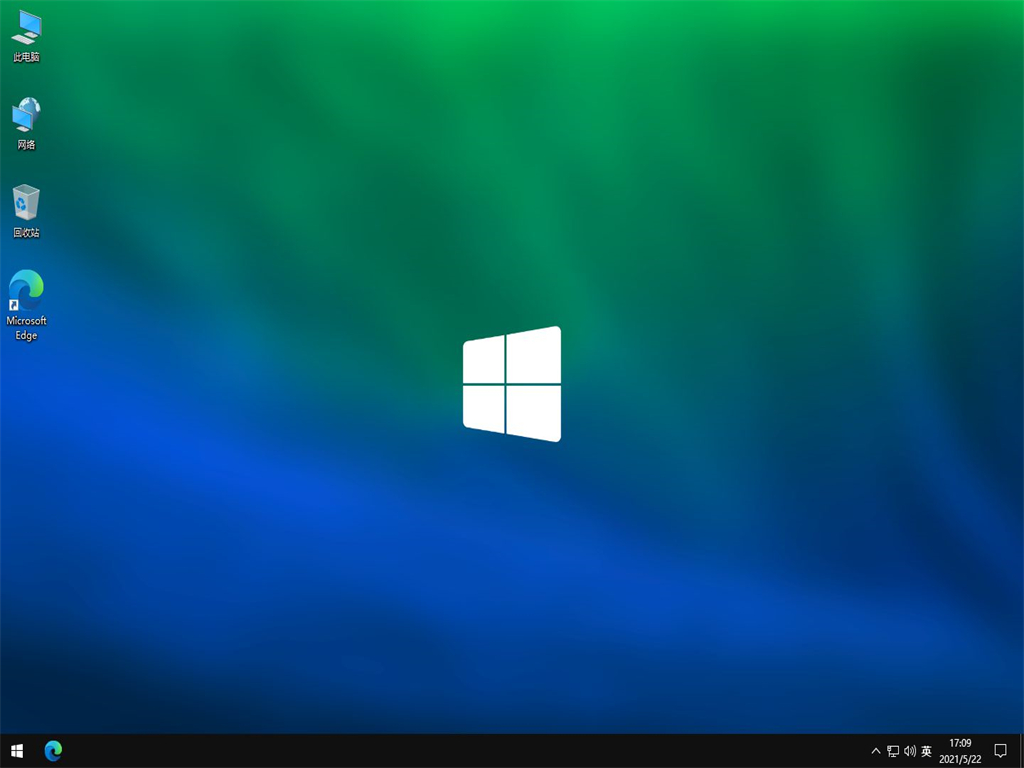This screenshot has height=768, width=1024.
Task: Click the time 17:09 in the taskbar
Action: coord(960,744)
